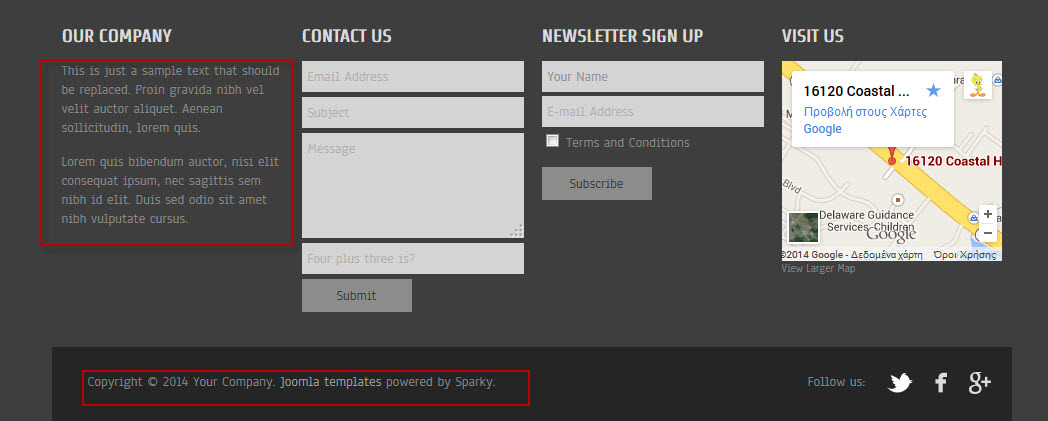Screen dimensions: 1048x421
Task: Open the View Larger Map link
Action: 818,269
